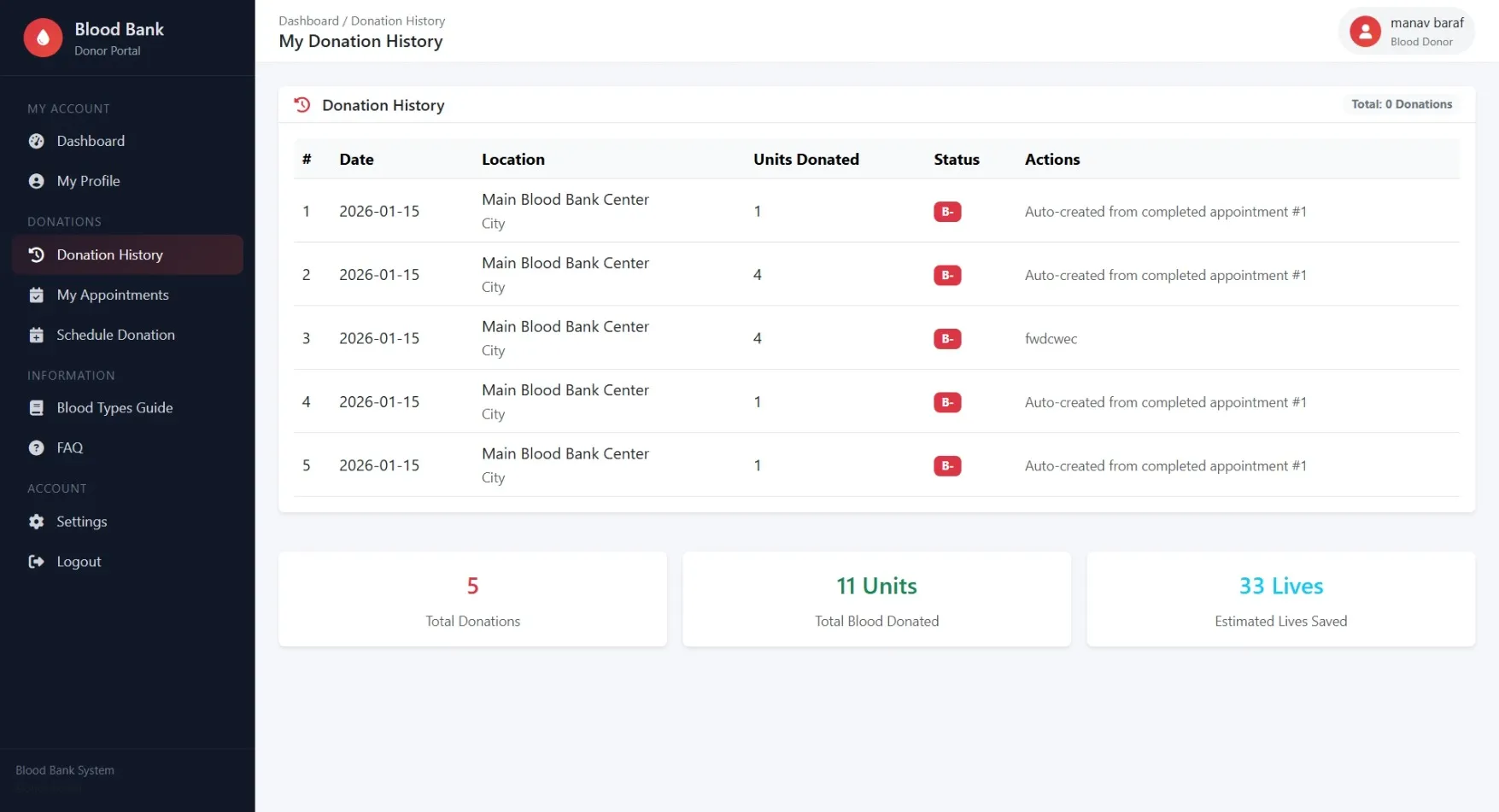
Task: Sort by the Units Donated column header
Action: coord(805,159)
